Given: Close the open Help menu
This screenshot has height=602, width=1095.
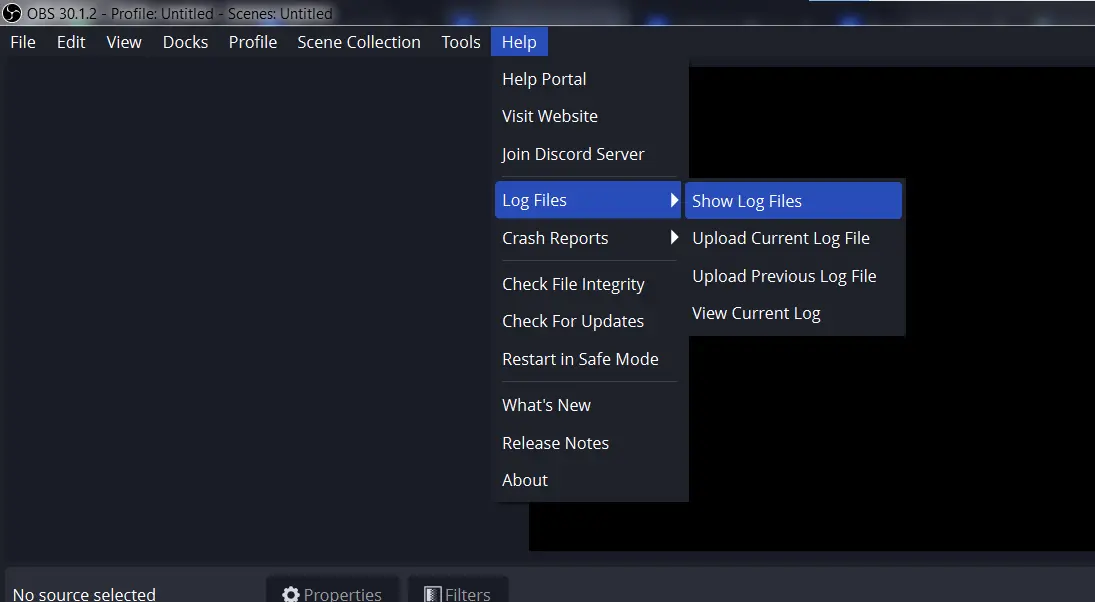Looking at the screenshot, I should [x=520, y=43].
